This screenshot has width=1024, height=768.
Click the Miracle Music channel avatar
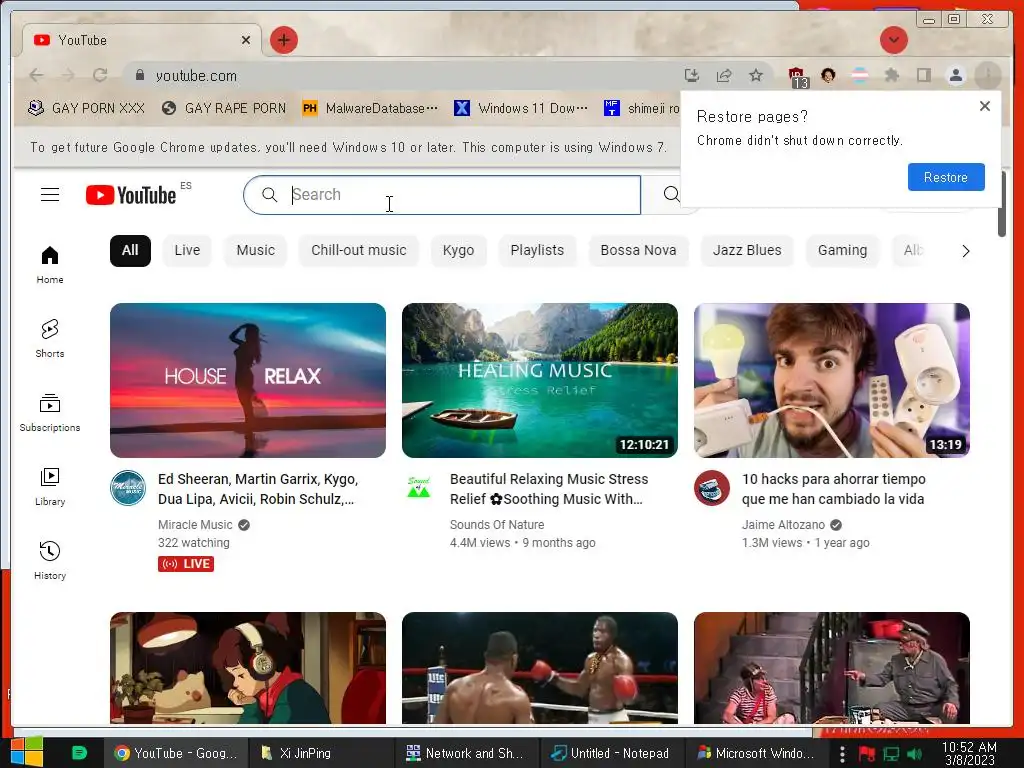point(128,488)
